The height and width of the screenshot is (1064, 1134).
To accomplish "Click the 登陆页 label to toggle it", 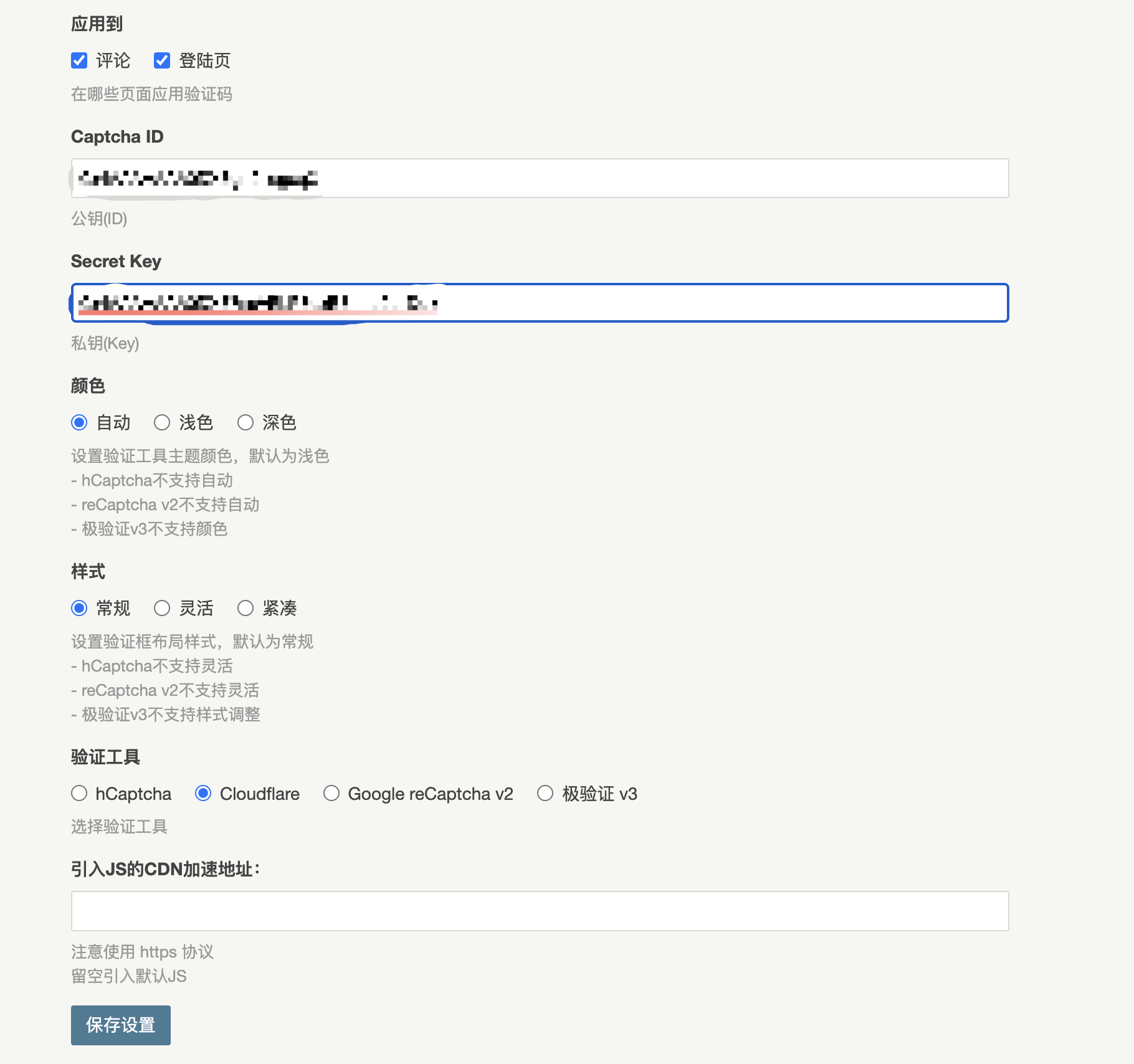I will tap(204, 60).
